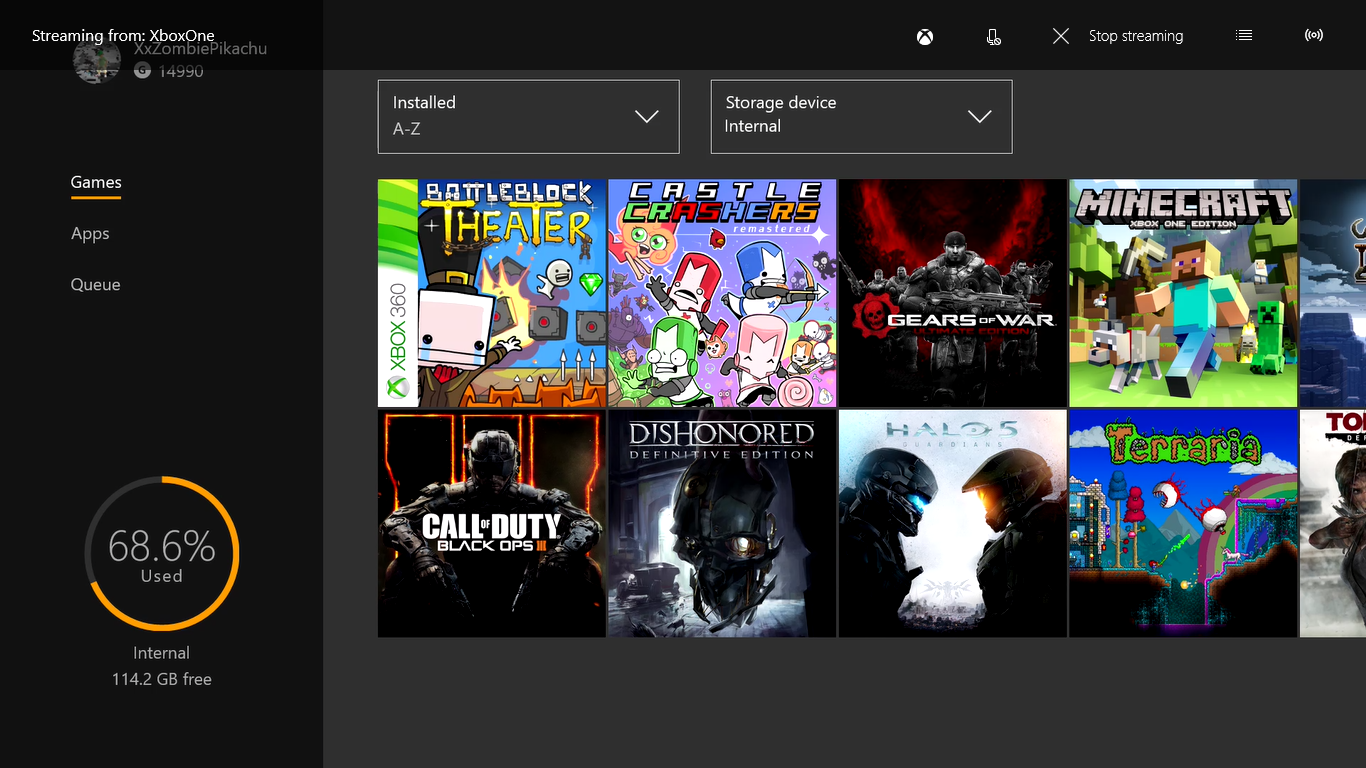Screen dimensions: 1366x768
Task: Click the gamerscore G icon
Action: (x=142, y=71)
